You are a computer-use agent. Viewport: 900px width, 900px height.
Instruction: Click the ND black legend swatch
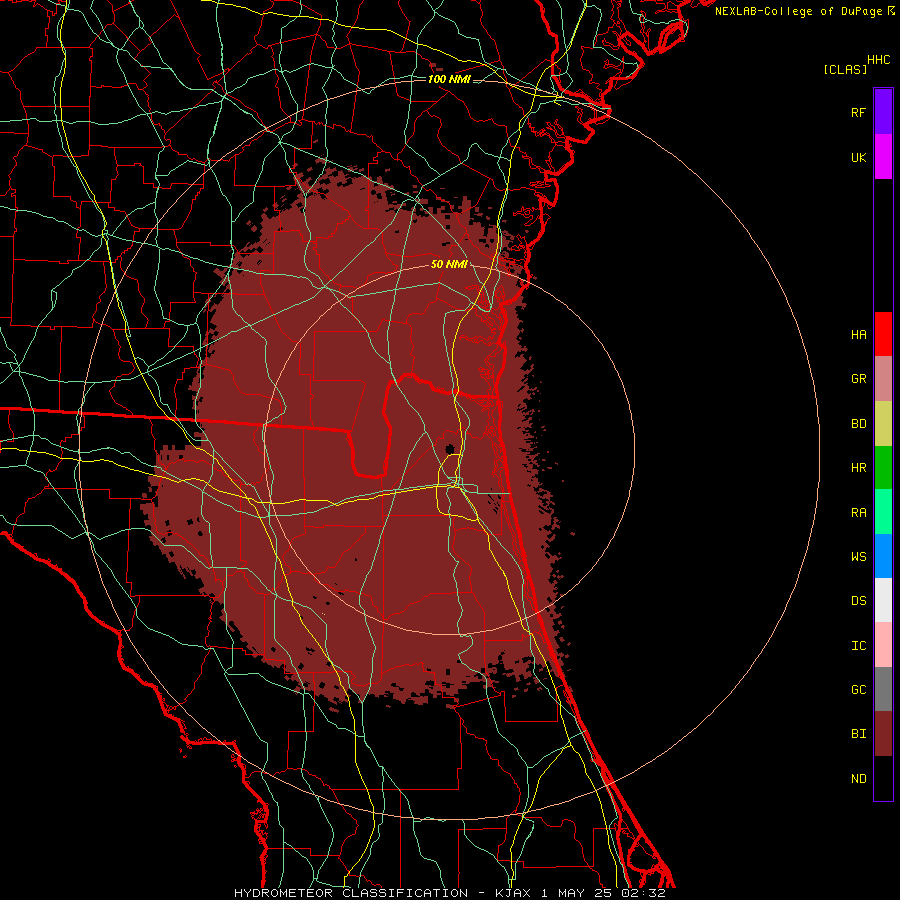(x=883, y=778)
